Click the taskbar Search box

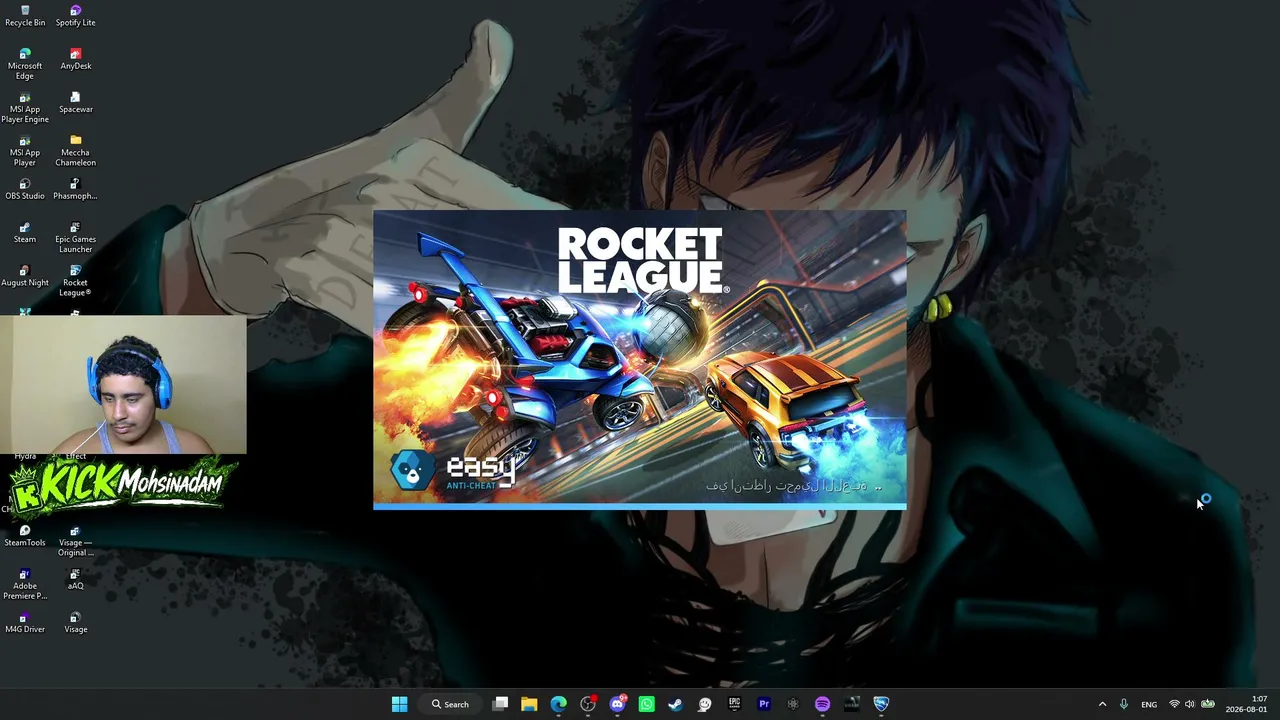(x=450, y=704)
